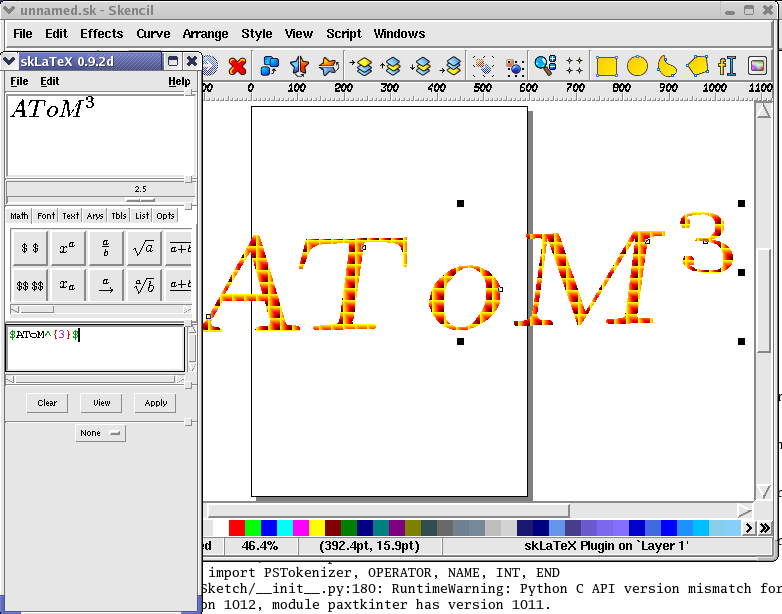
Task: Click the move layer down one icon
Action: click(x=421, y=66)
